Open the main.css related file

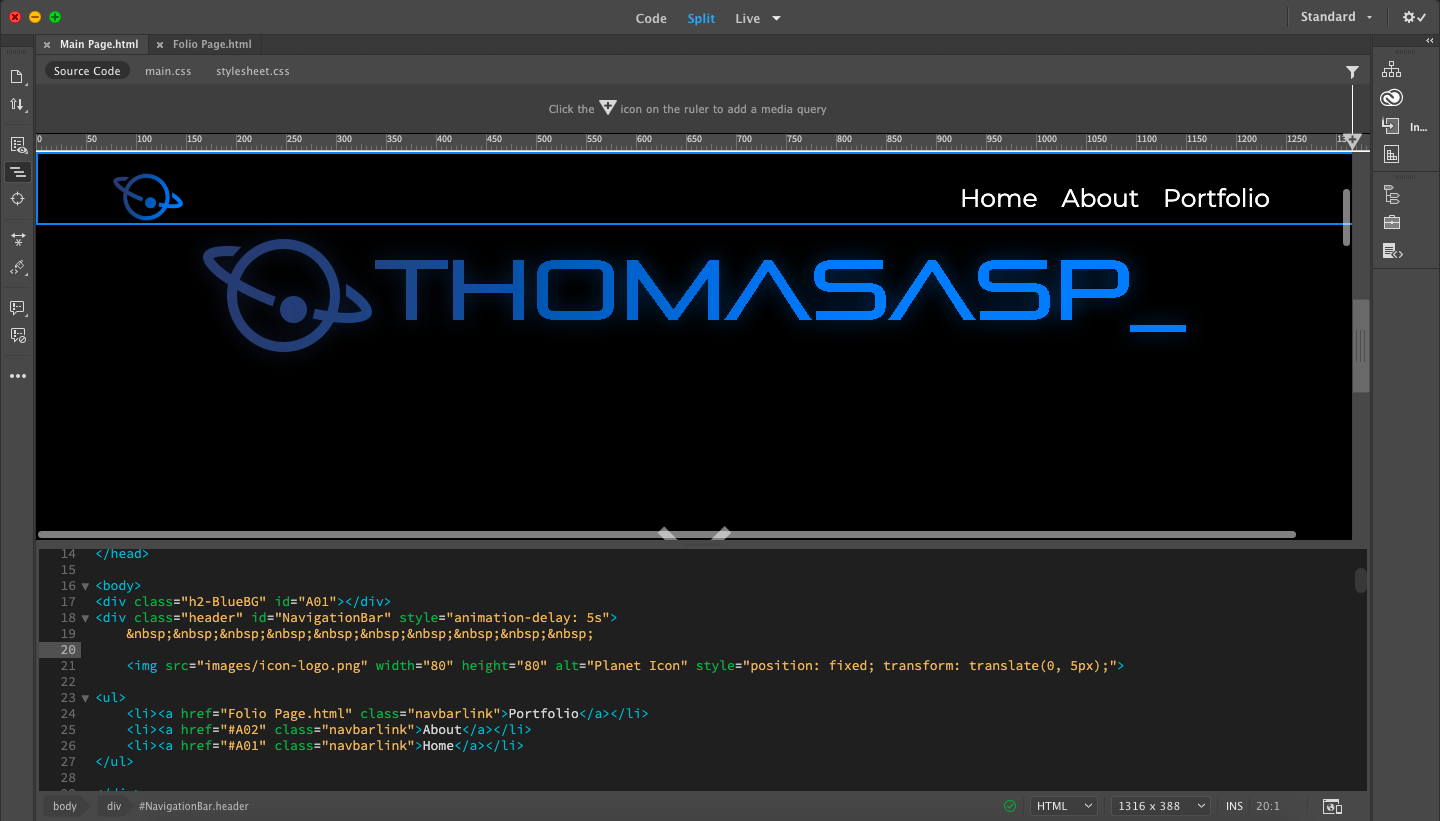[168, 71]
